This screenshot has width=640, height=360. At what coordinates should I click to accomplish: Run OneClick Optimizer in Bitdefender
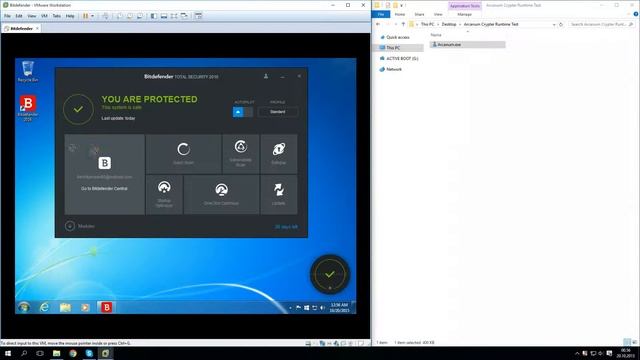point(221,195)
